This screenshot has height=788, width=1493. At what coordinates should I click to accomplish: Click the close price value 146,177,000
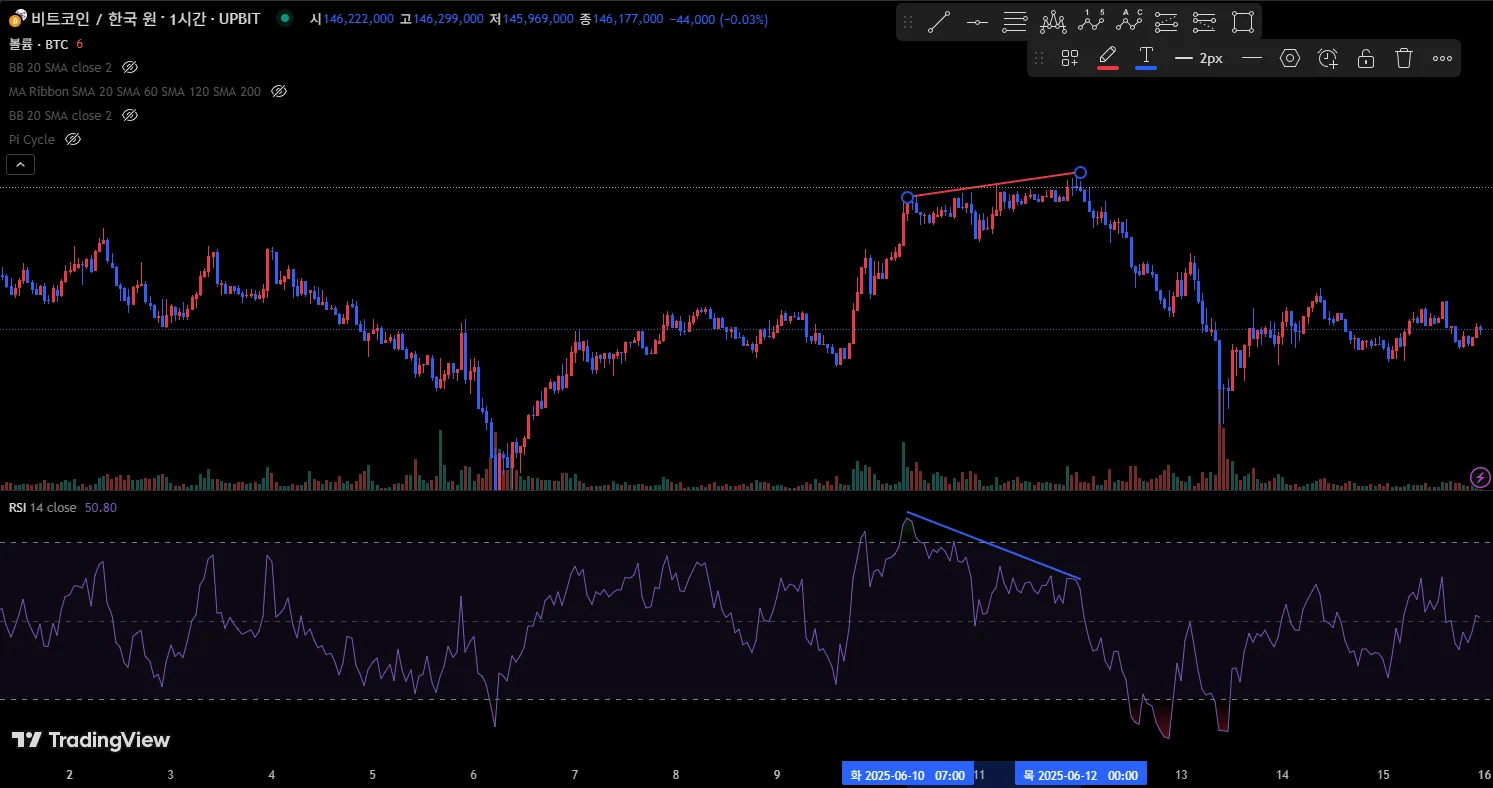[628, 18]
